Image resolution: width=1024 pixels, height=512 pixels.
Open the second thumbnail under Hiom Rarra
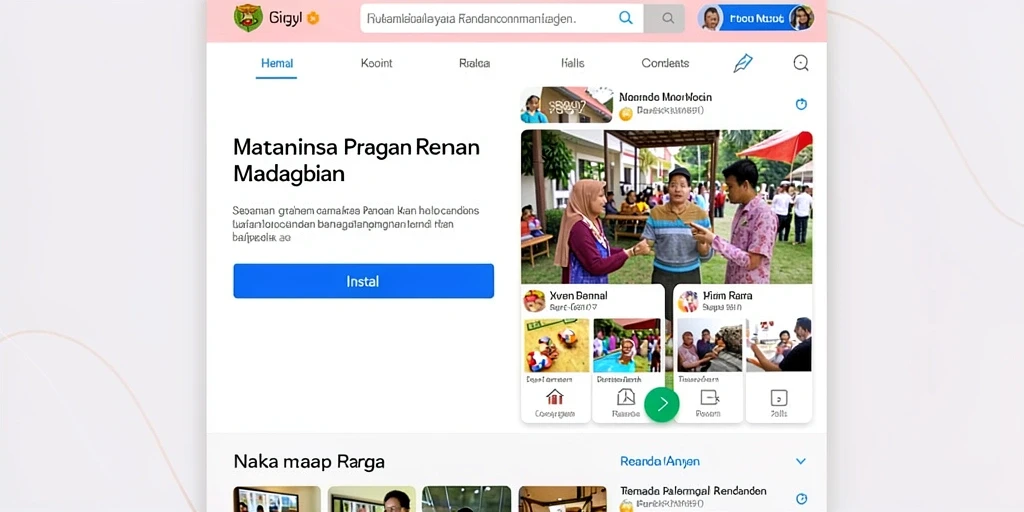pyautogui.click(x=779, y=345)
